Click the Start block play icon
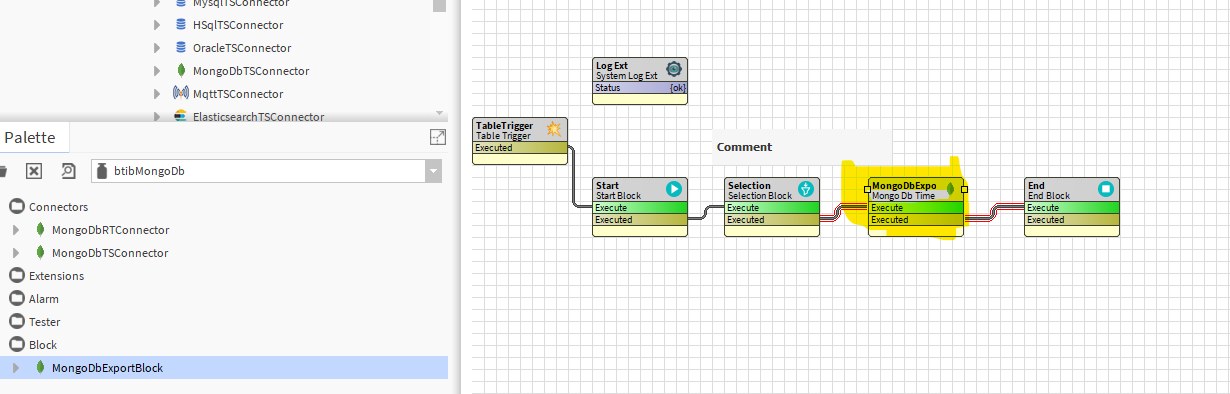 pyautogui.click(x=674, y=189)
